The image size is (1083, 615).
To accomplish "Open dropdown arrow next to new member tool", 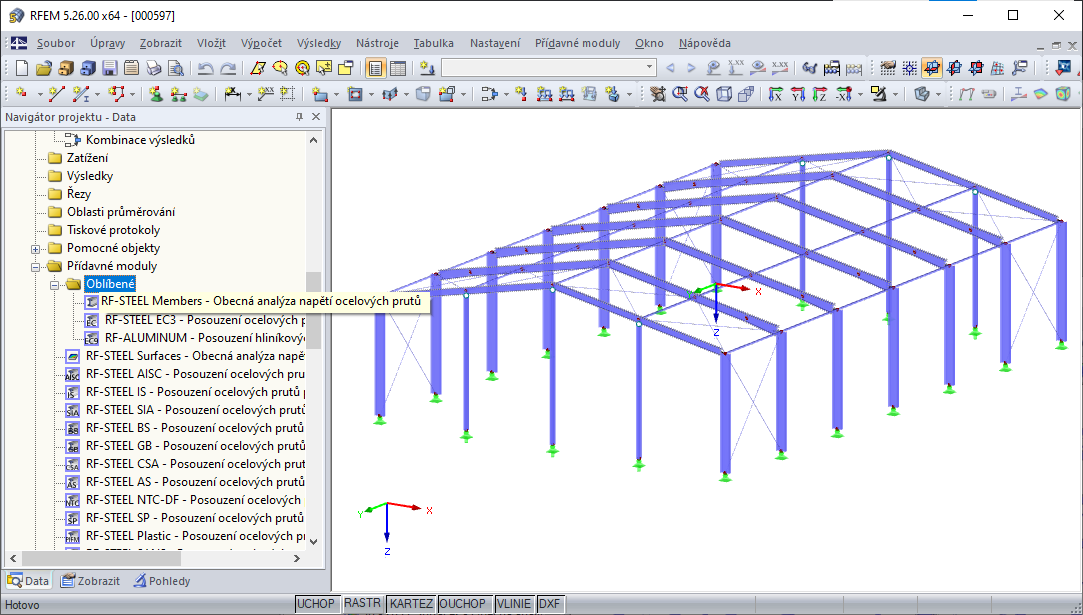I will coord(97,94).
